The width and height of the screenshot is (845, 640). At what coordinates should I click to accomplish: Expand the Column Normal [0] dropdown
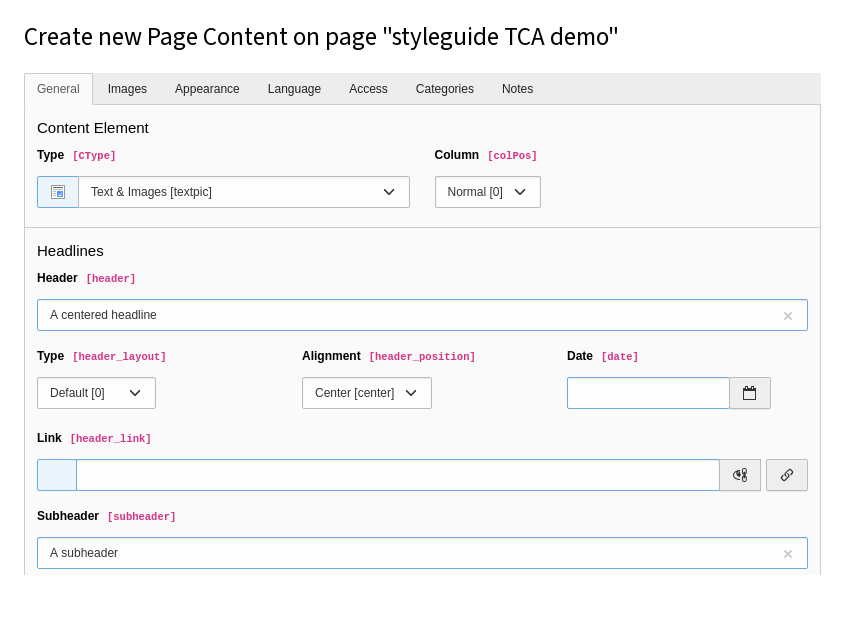[487, 192]
